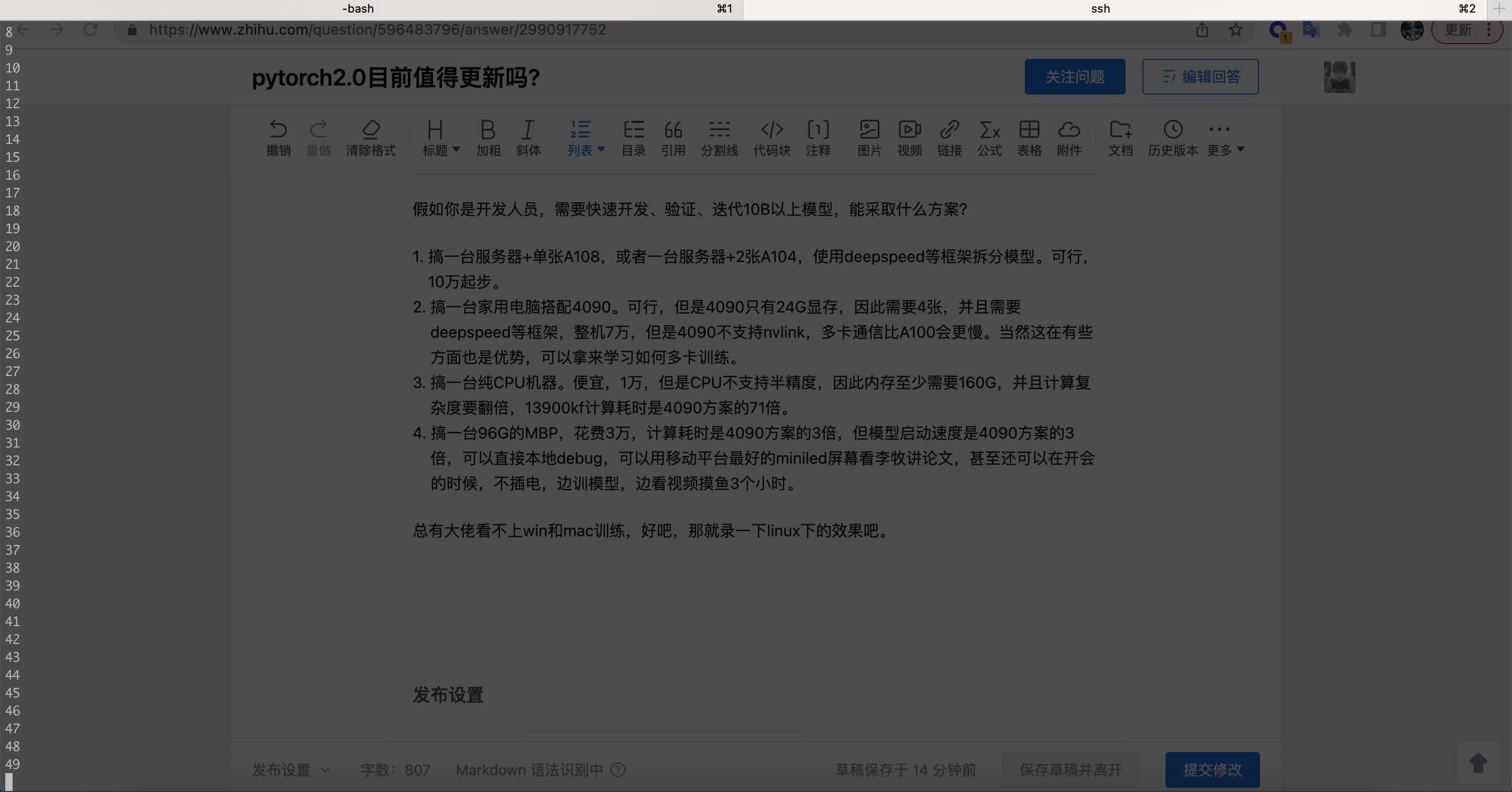Screen dimensions: 1512x792
Task: Click 保存草稿并离开 to save draft
Action: (x=1070, y=770)
